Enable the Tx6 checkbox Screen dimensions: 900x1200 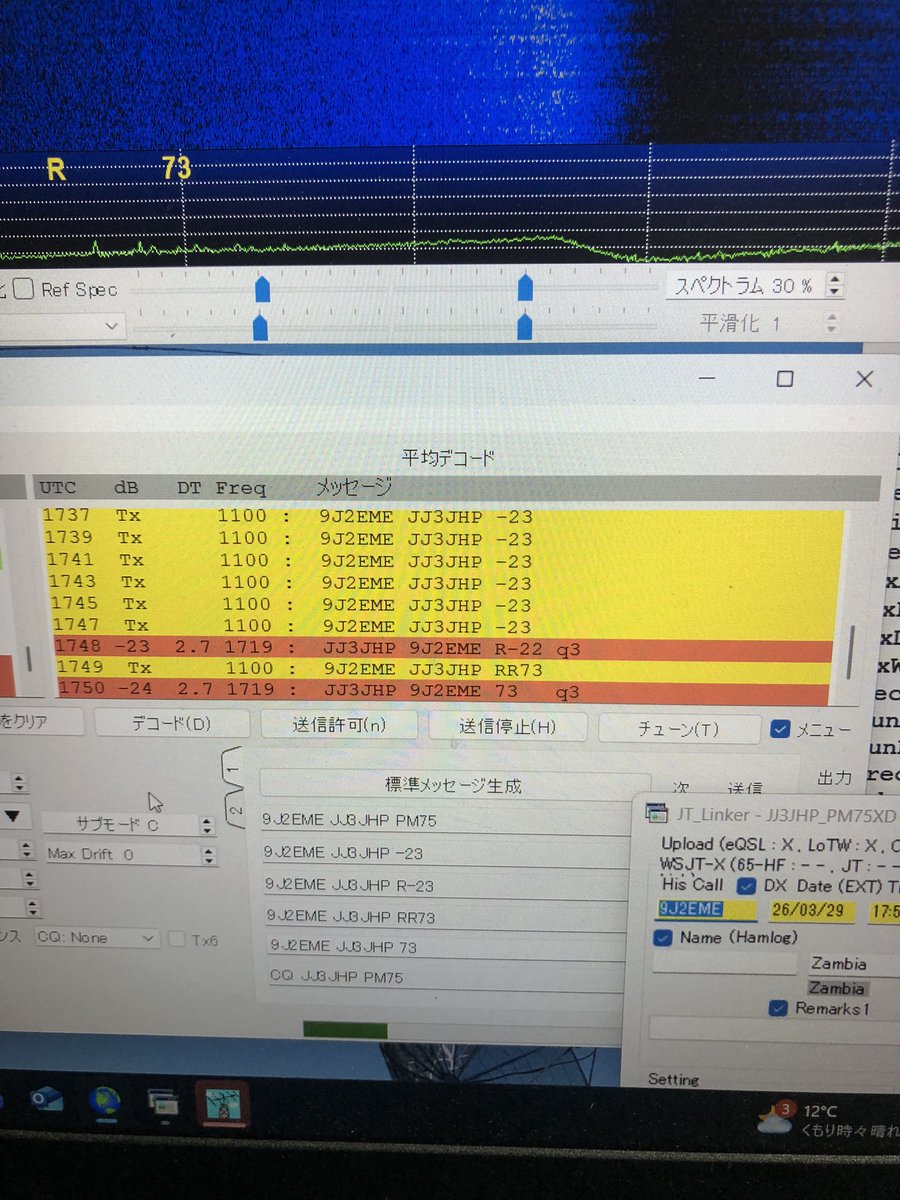point(177,939)
